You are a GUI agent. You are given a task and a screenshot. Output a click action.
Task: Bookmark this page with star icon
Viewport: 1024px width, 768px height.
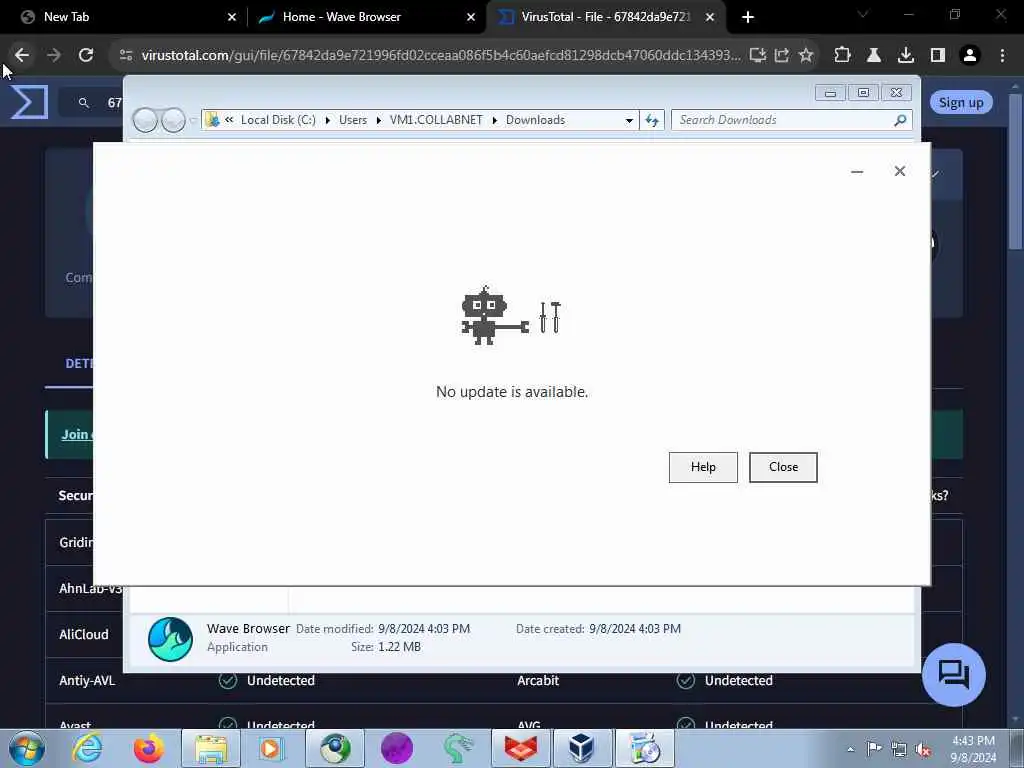tap(806, 55)
